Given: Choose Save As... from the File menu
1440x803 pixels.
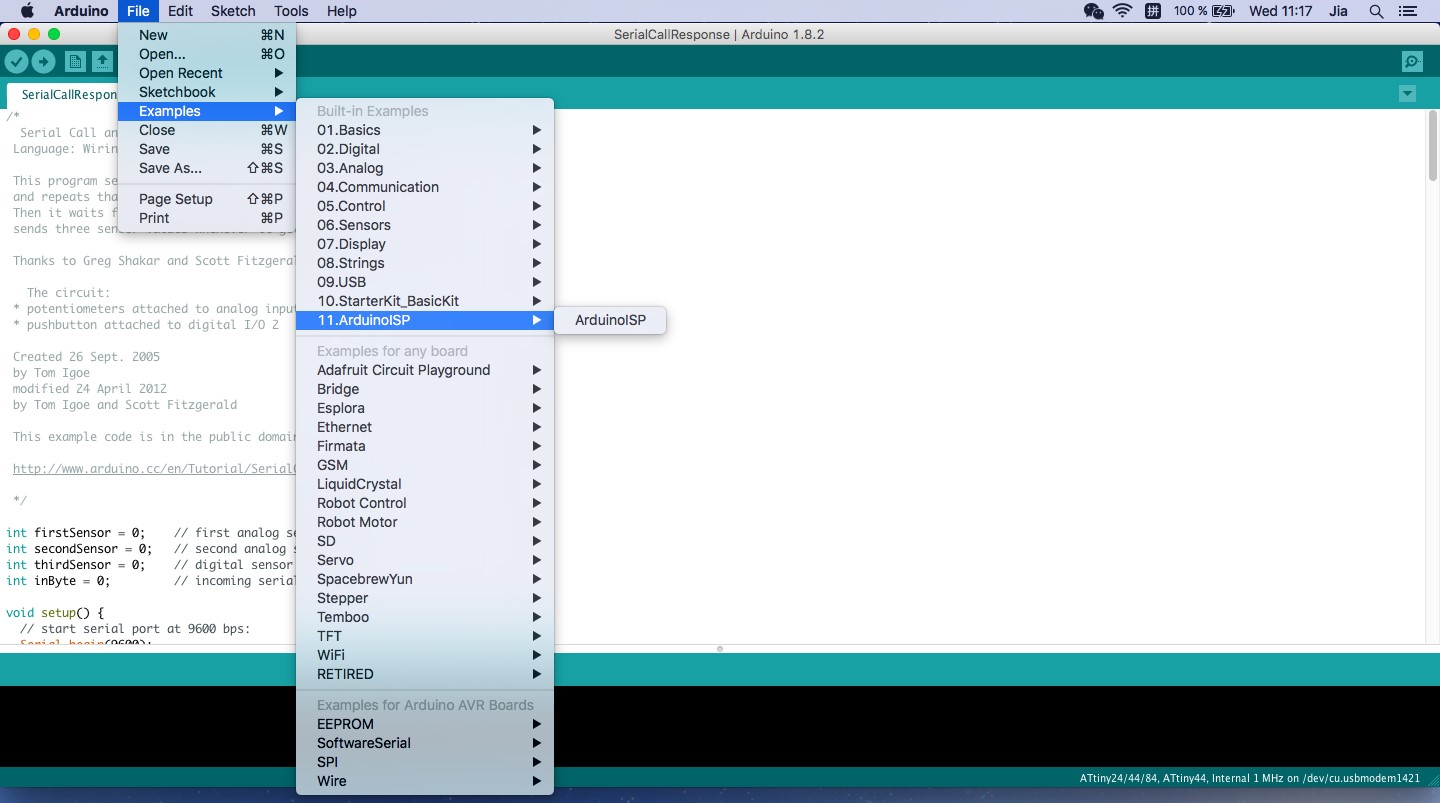Looking at the screenshot, I should [207, 168].
